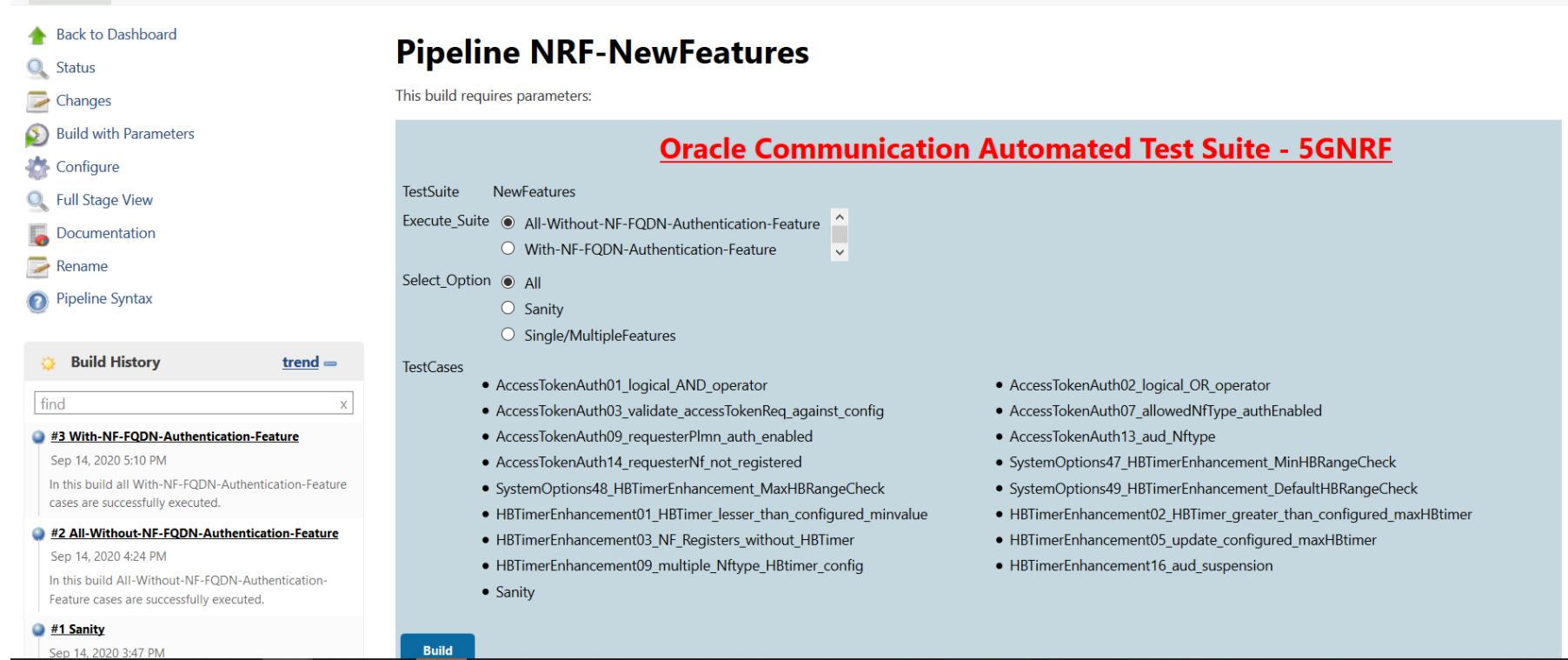
Task: Click AccessTokenAuth13_aud_Nftype test case
Action: pos(1113,437)
